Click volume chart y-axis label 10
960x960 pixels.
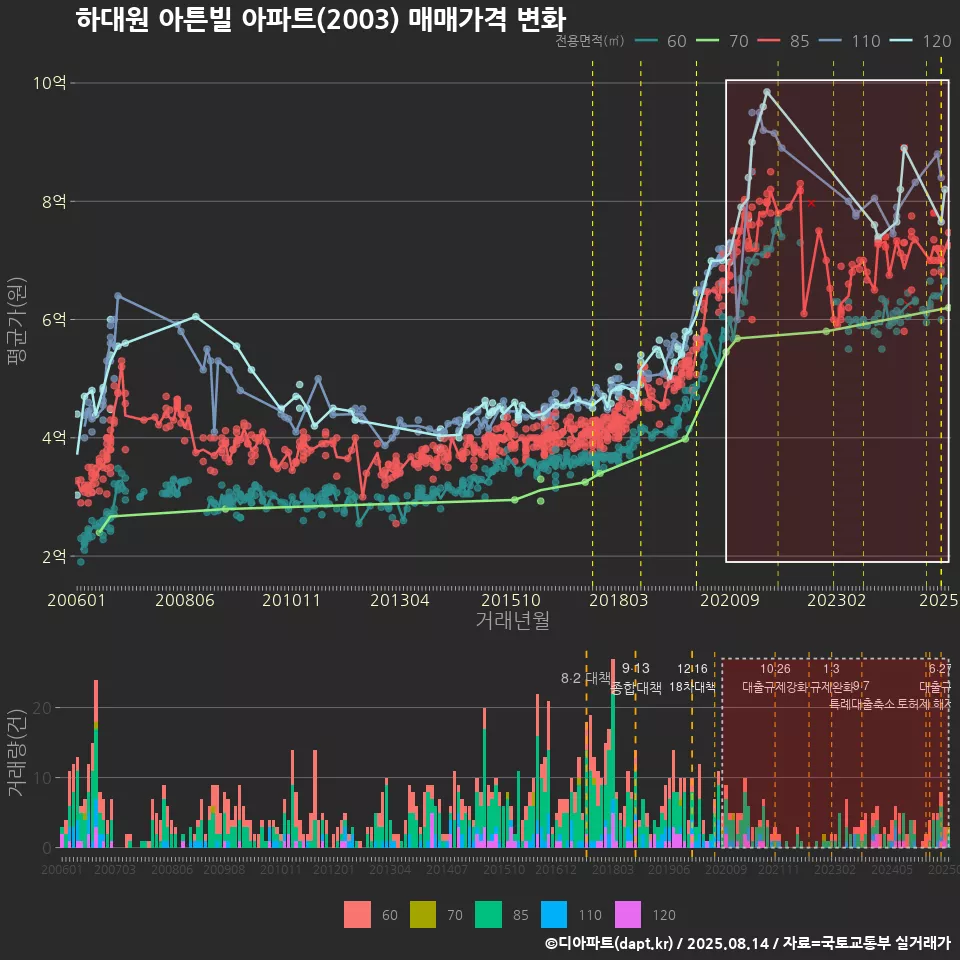click(x=42, y=778)
